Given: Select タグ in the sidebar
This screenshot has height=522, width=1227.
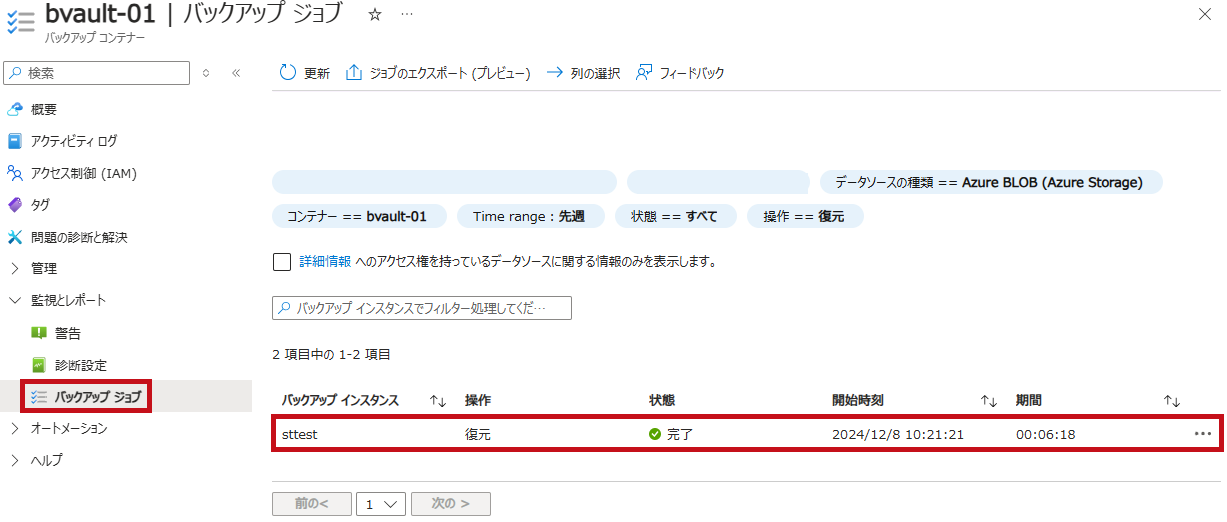Looking at the screenshot, I should click(41, 205).
